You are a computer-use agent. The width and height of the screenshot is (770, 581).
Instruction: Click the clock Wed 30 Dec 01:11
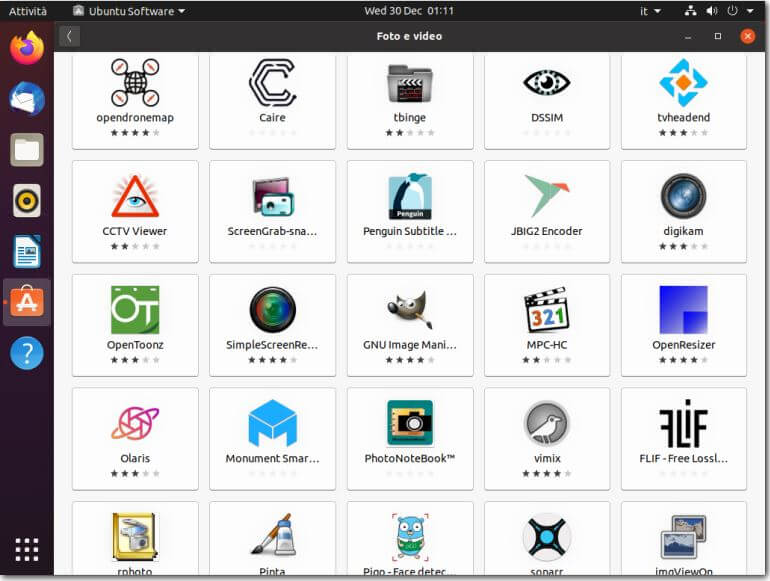409,11
